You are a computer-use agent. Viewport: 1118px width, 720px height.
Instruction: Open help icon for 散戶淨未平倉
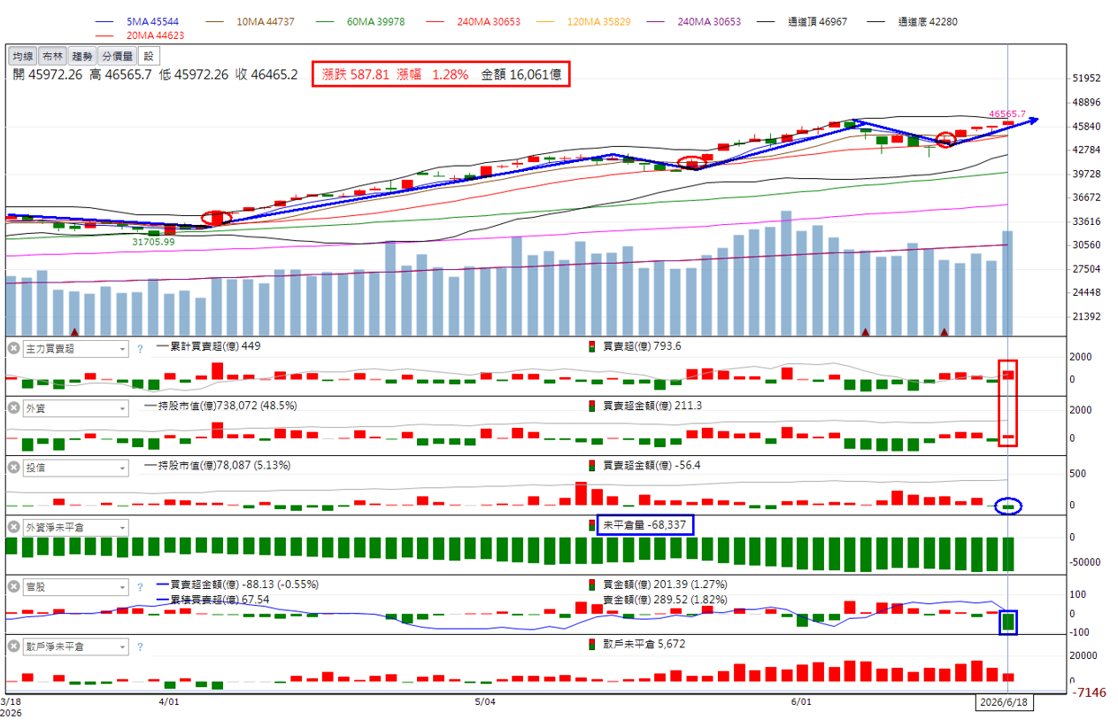coord(140,647)
